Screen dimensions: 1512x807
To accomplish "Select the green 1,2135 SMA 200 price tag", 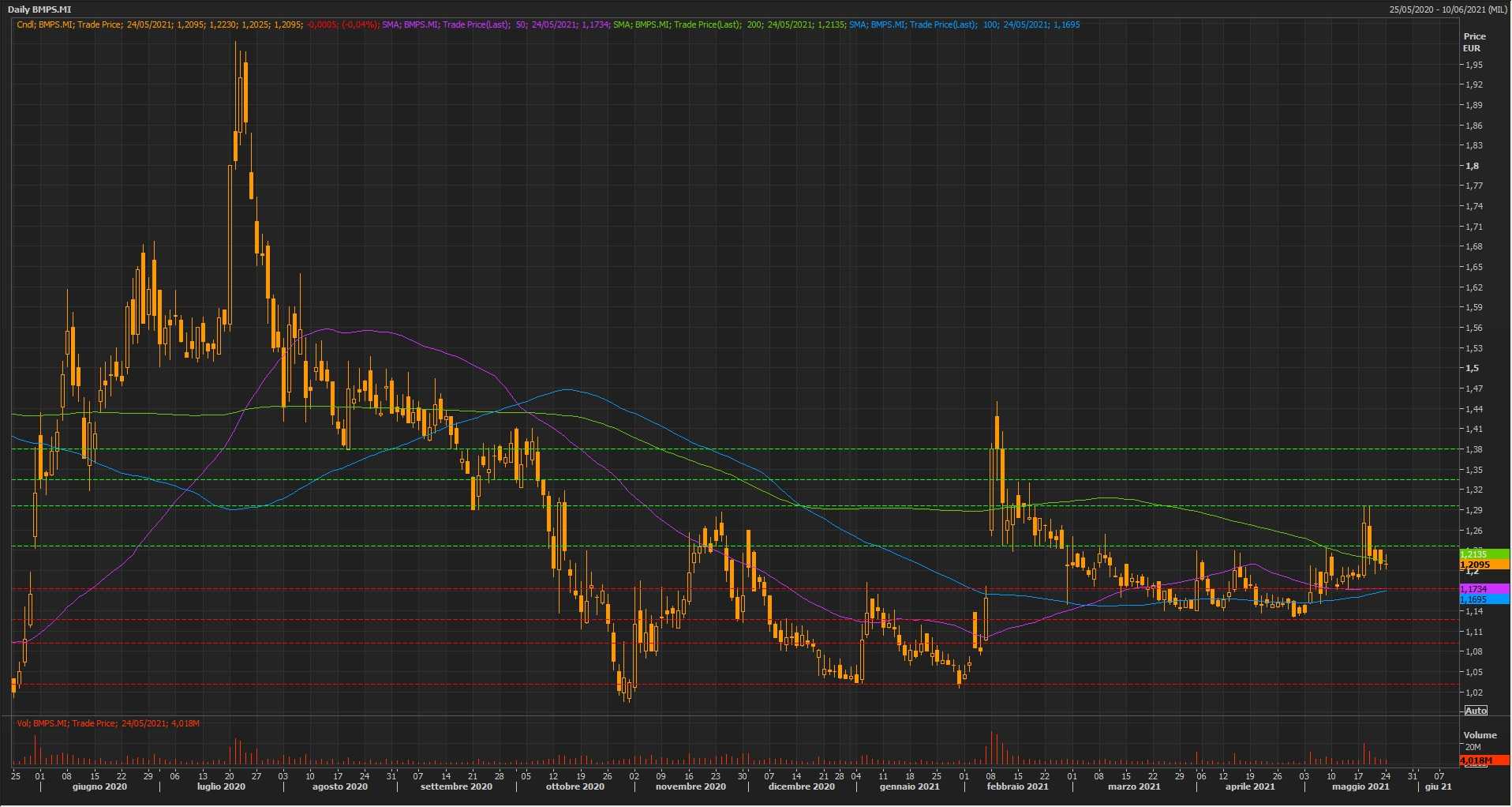I will [1483, 554].
